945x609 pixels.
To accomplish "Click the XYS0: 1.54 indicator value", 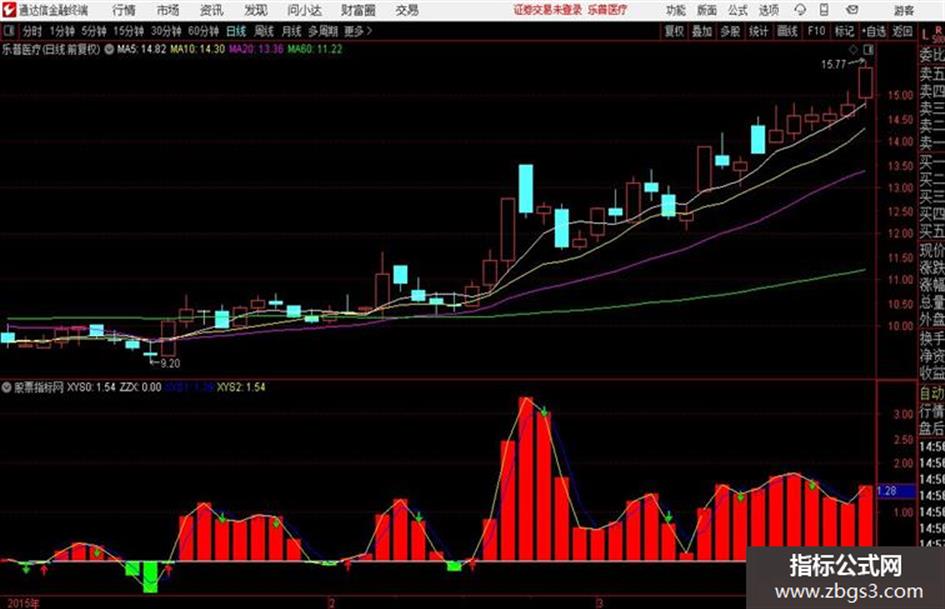I will click(x=91, y=387).
